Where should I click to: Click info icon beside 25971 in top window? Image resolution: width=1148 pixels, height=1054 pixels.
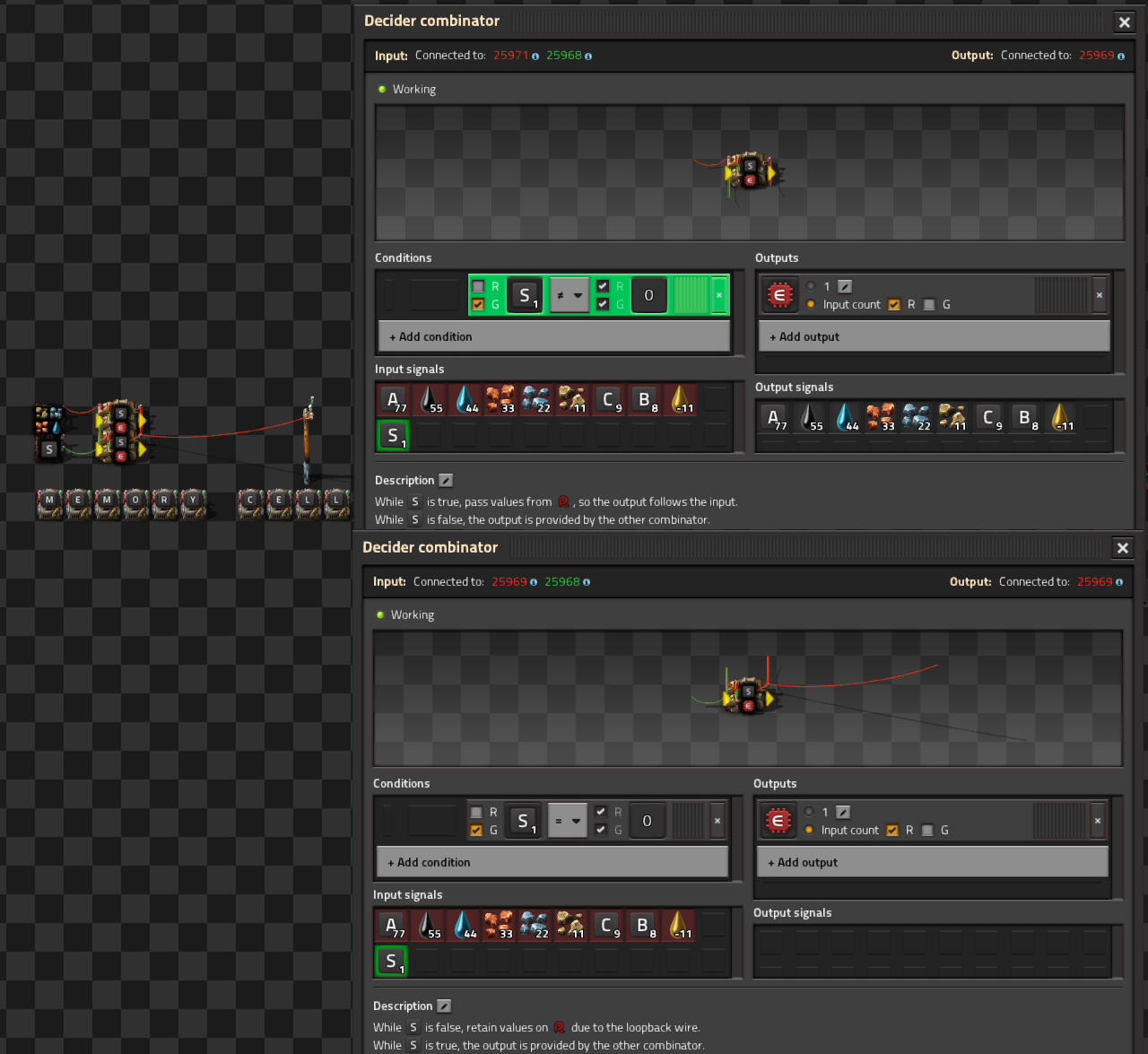coord(535,57)
